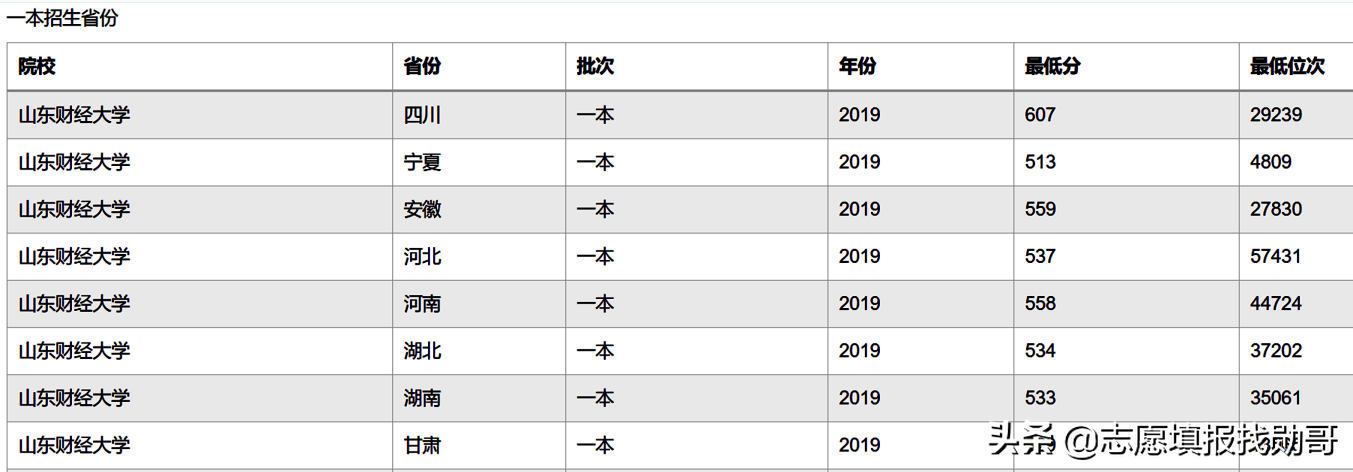Click the 头条 @志愿填报找勋哥 watermark
The width and height of the screenshot is (1353, 472).
pos(1162,440)
